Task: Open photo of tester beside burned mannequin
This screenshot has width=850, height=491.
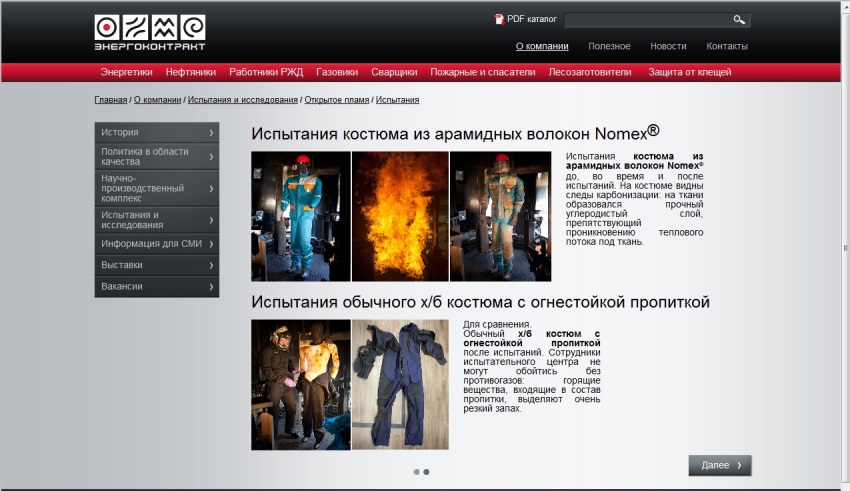Action: [x=301, y=385]
